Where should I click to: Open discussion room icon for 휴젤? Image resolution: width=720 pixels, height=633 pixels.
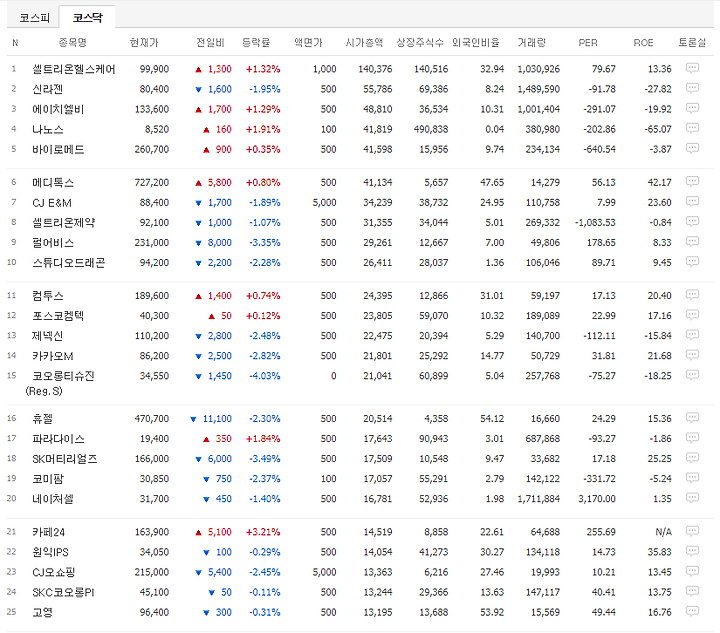point(692,418)
